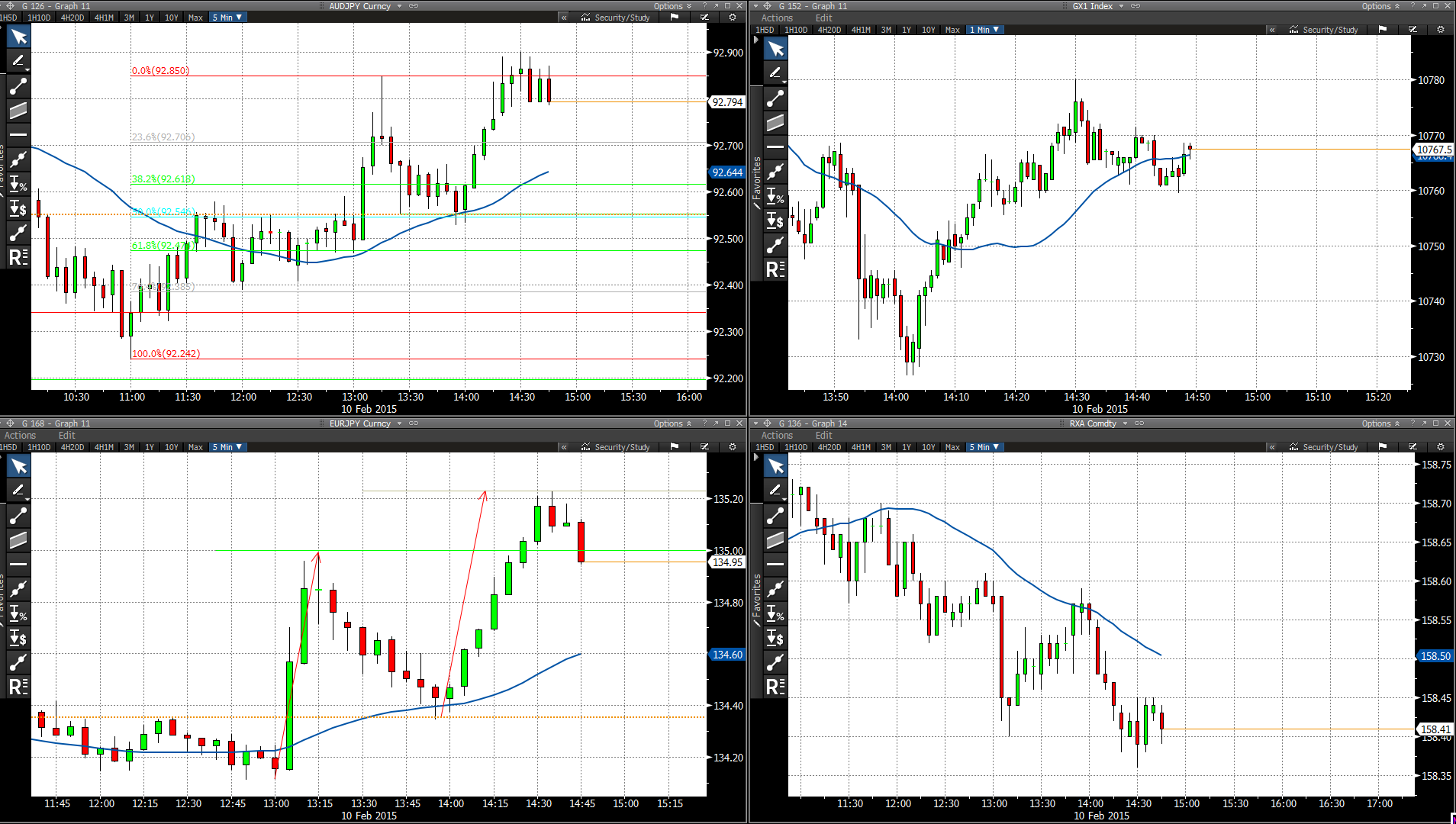
Task: Collapse Options in the RXA Comdty panel
Action: (x=1380, y=423)
